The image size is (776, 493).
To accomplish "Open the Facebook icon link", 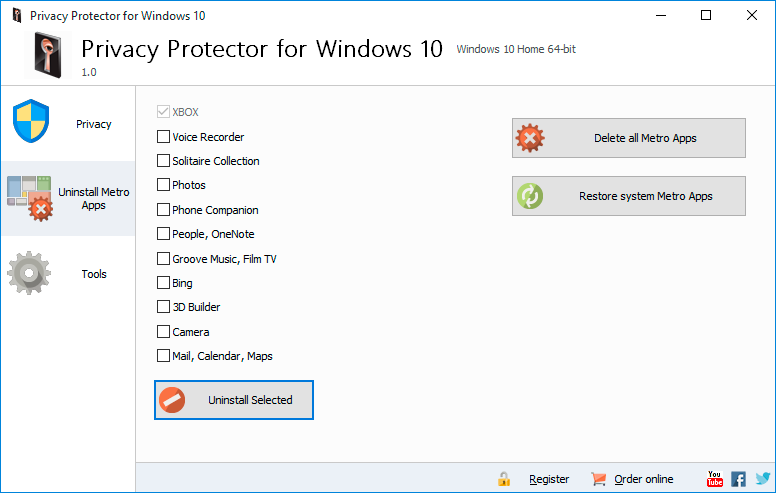I will [x=738, y=479].
